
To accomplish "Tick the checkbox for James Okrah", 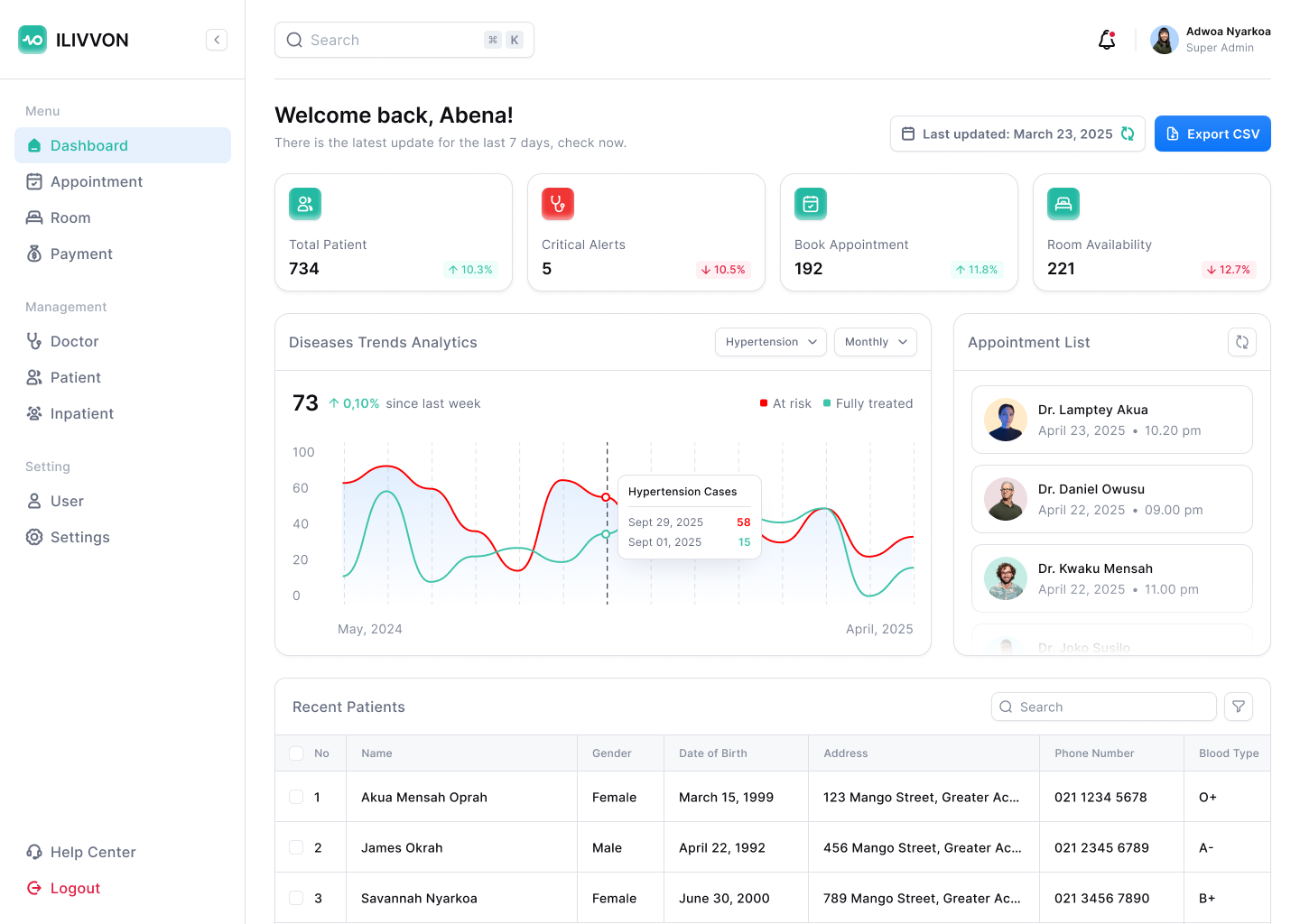I will click(x=296, y=847).
